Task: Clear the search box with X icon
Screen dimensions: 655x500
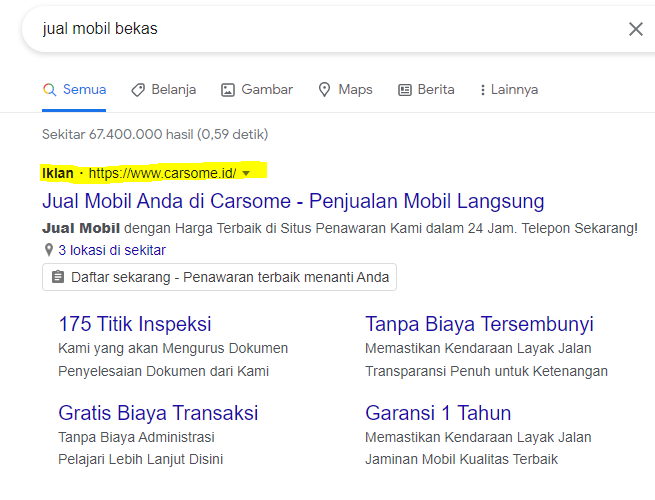Action: (636, 29)
